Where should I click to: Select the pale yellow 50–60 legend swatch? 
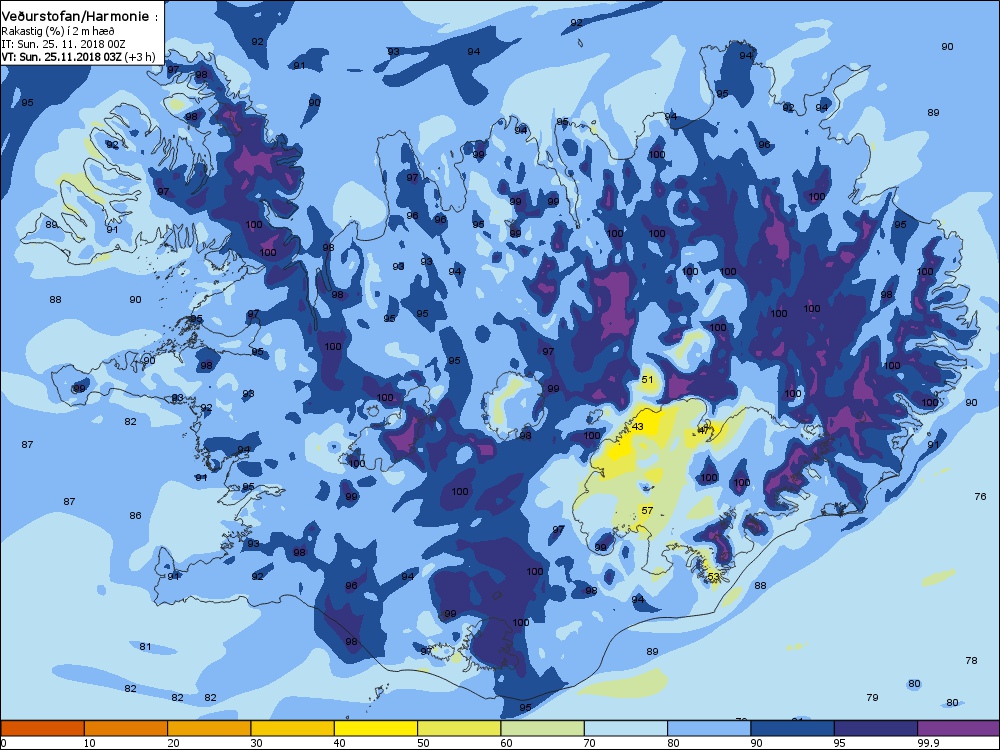(459, 728)
